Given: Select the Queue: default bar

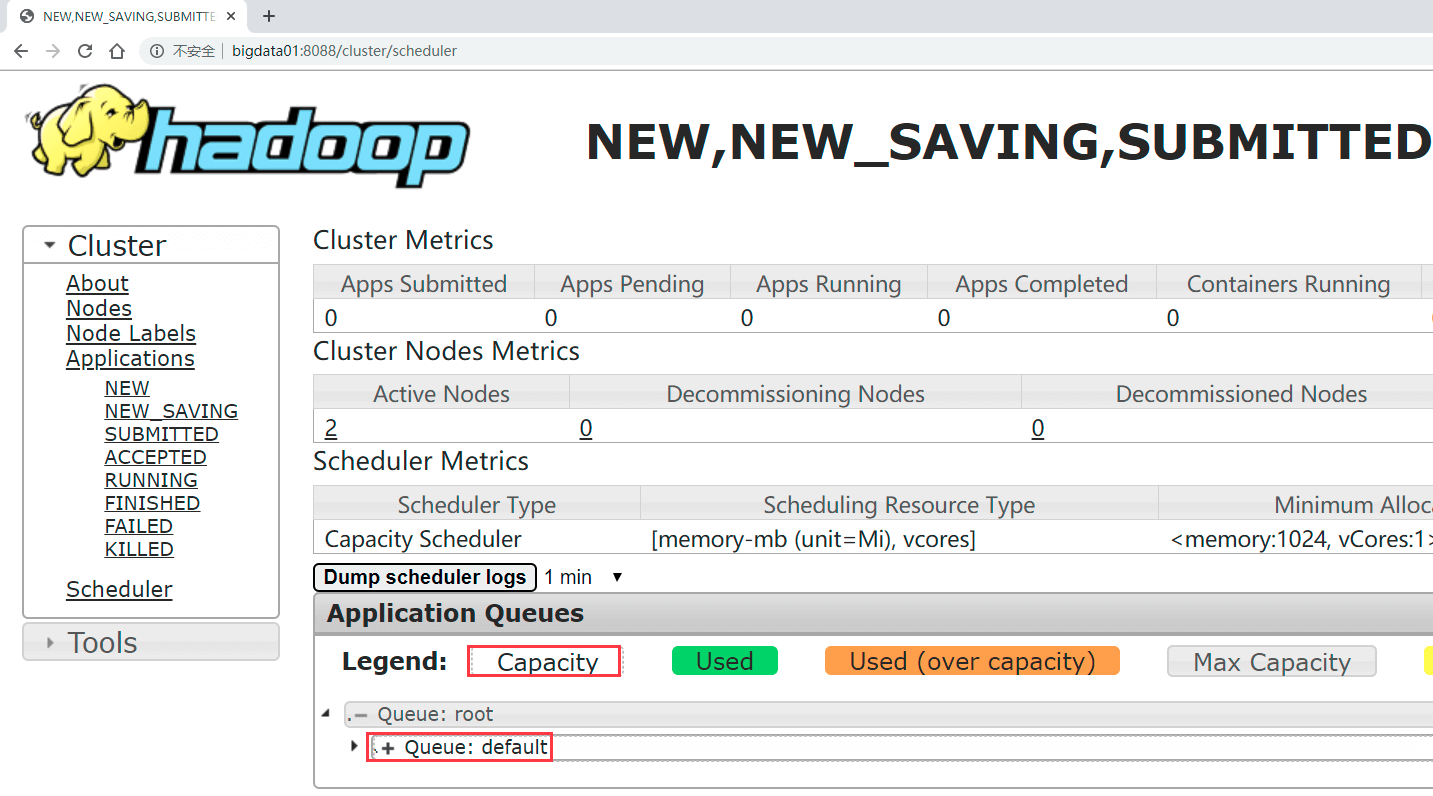Looking at the screenshot, I should pos(901,747).
